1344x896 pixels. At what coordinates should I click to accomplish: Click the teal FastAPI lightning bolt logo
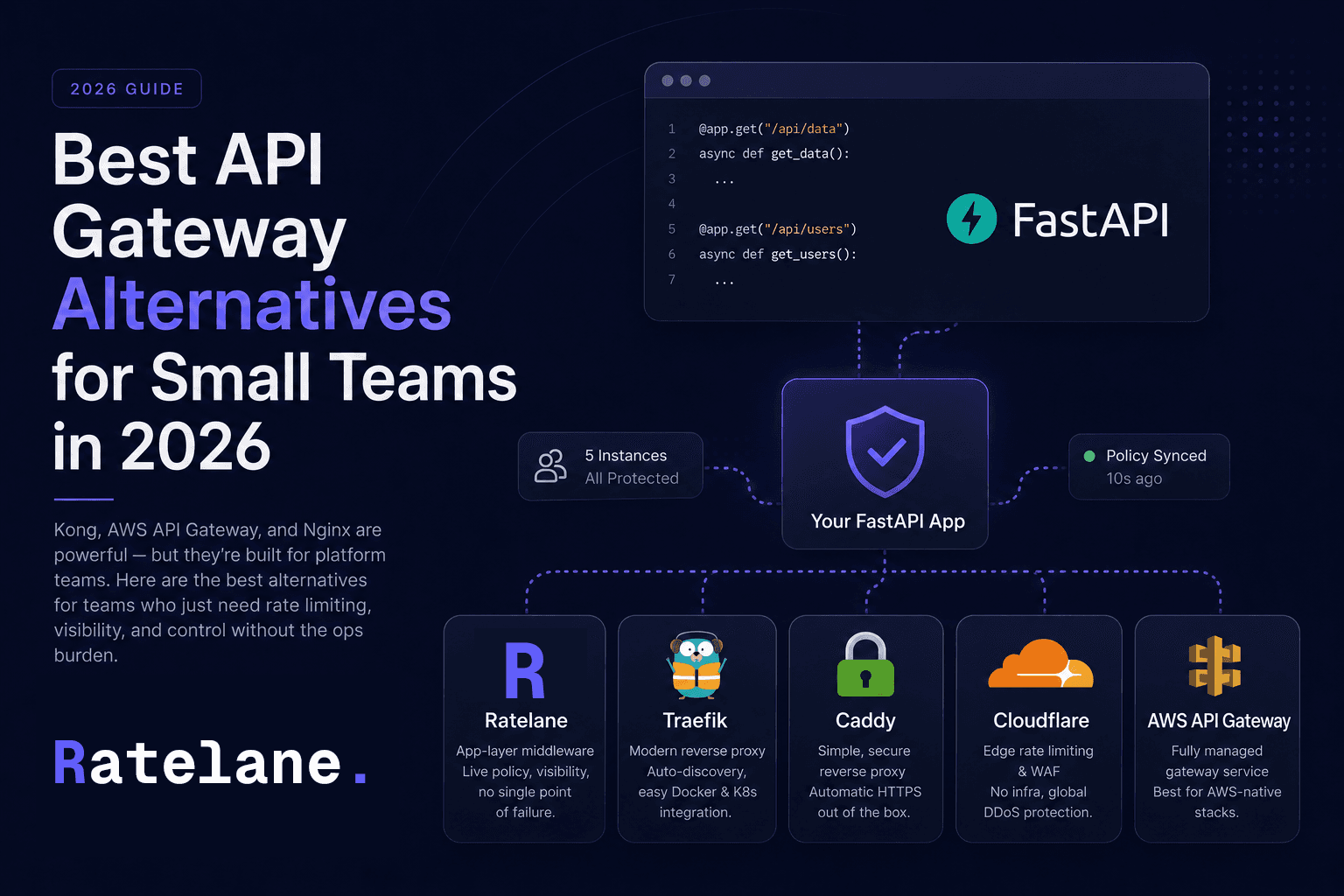(x=971, y=219)
